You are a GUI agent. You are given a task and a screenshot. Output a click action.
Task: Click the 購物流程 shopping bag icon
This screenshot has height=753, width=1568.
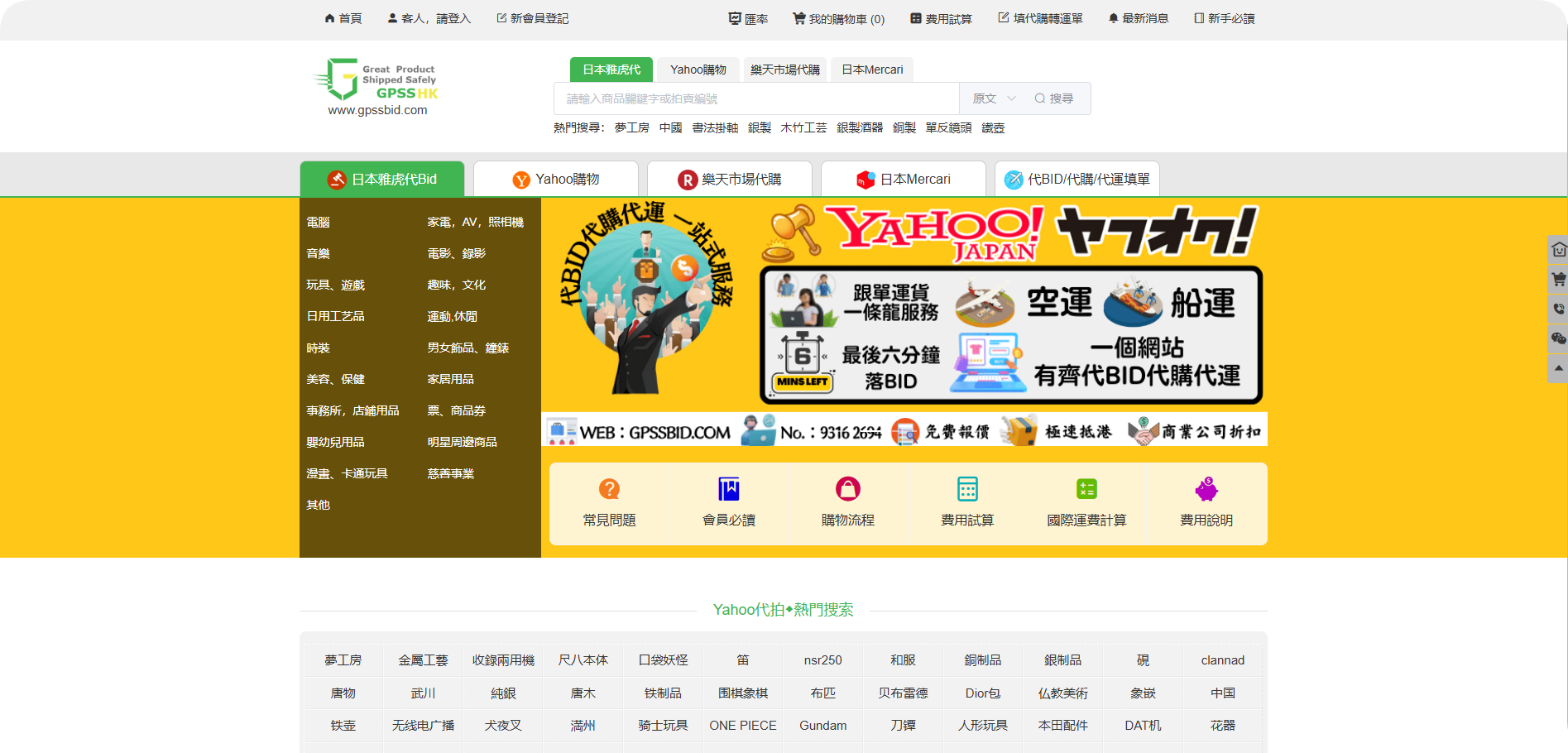pyautogui.click(x=847, y=489)
